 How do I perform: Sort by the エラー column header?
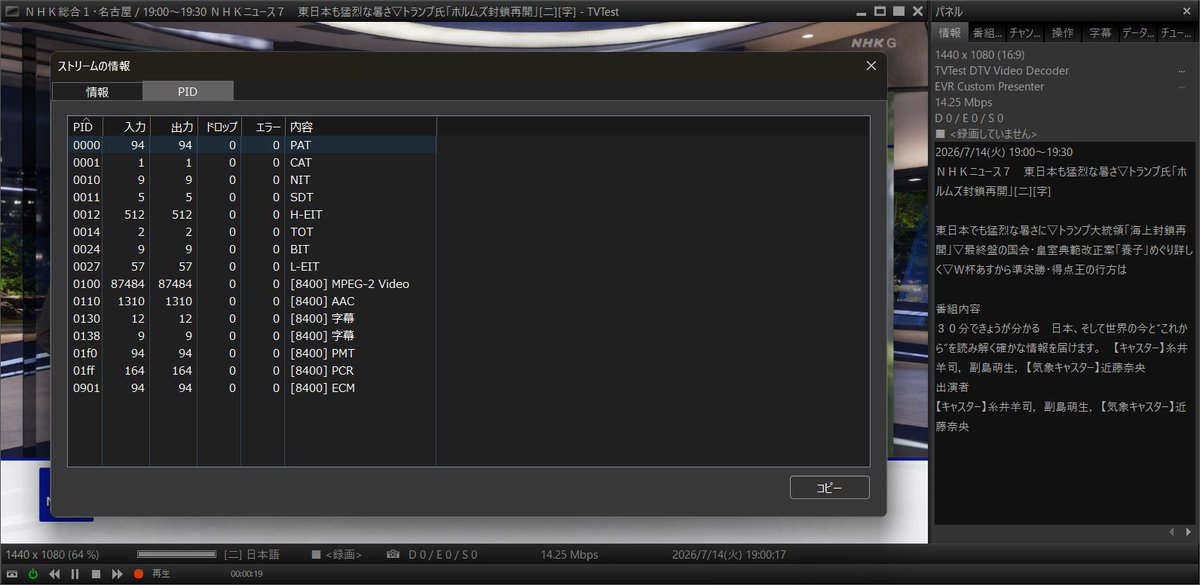point(263,127)
